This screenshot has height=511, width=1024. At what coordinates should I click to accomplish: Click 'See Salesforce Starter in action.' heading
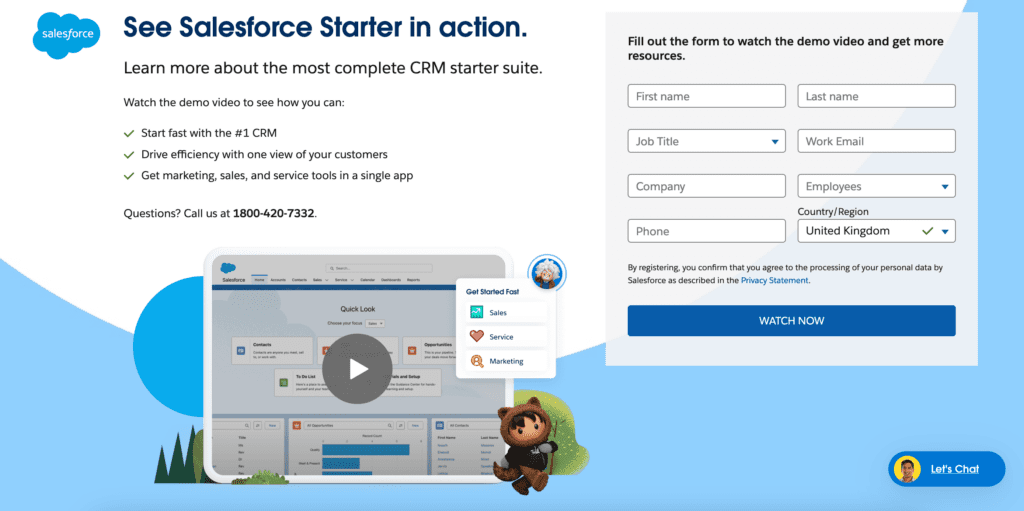[x=325, y=27]
